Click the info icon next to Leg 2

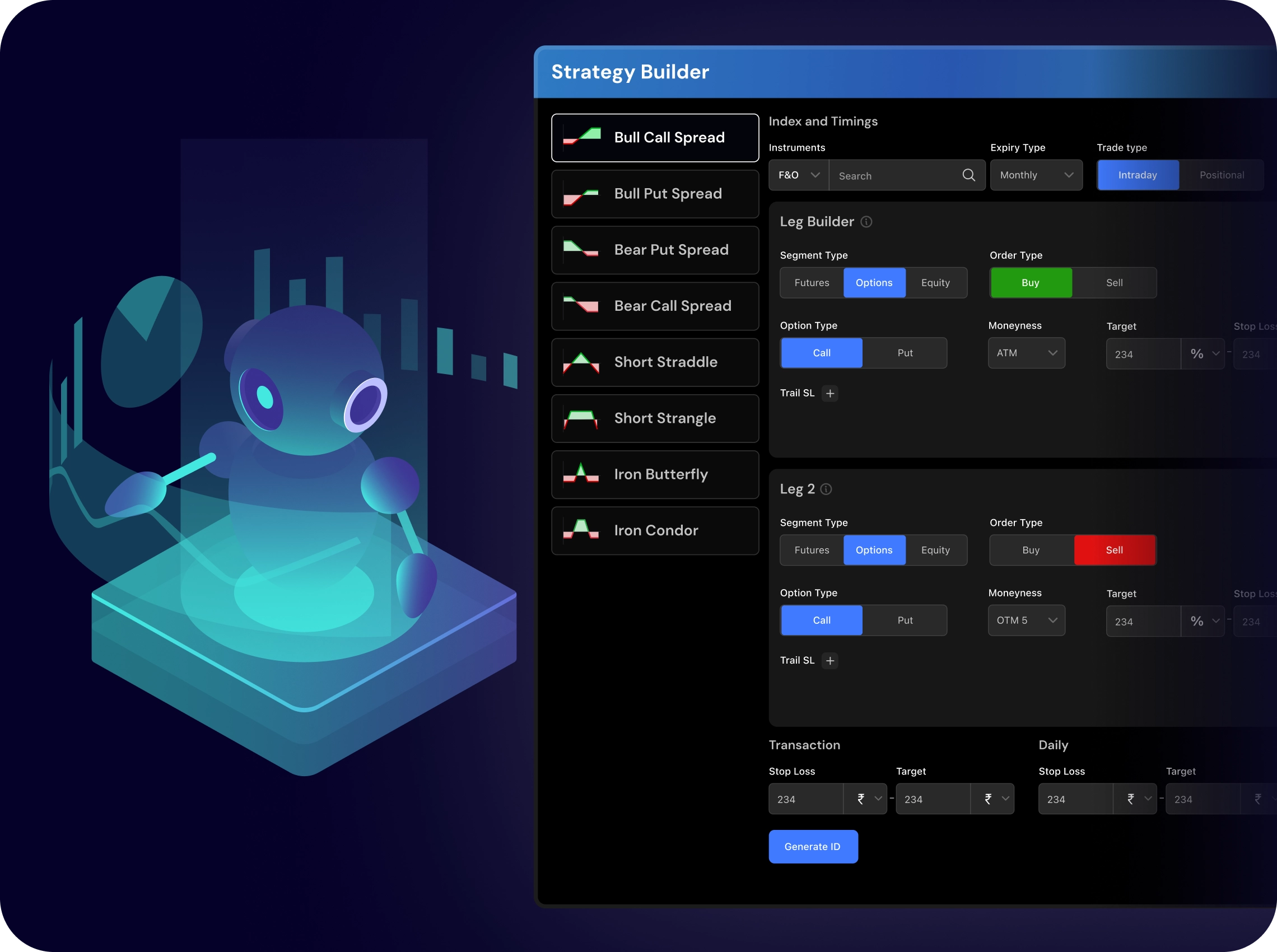(826, 489)
